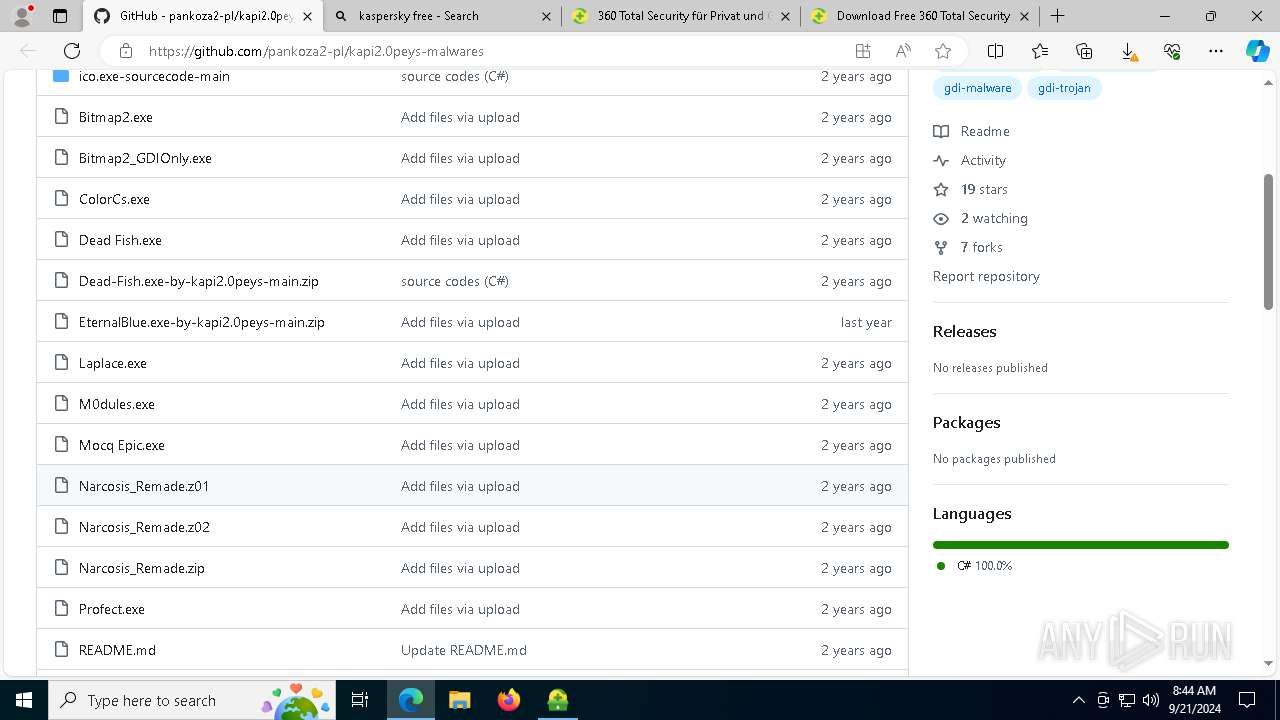Click the Readme book icon
The image size is (1280, 720).
click(941, 131)
